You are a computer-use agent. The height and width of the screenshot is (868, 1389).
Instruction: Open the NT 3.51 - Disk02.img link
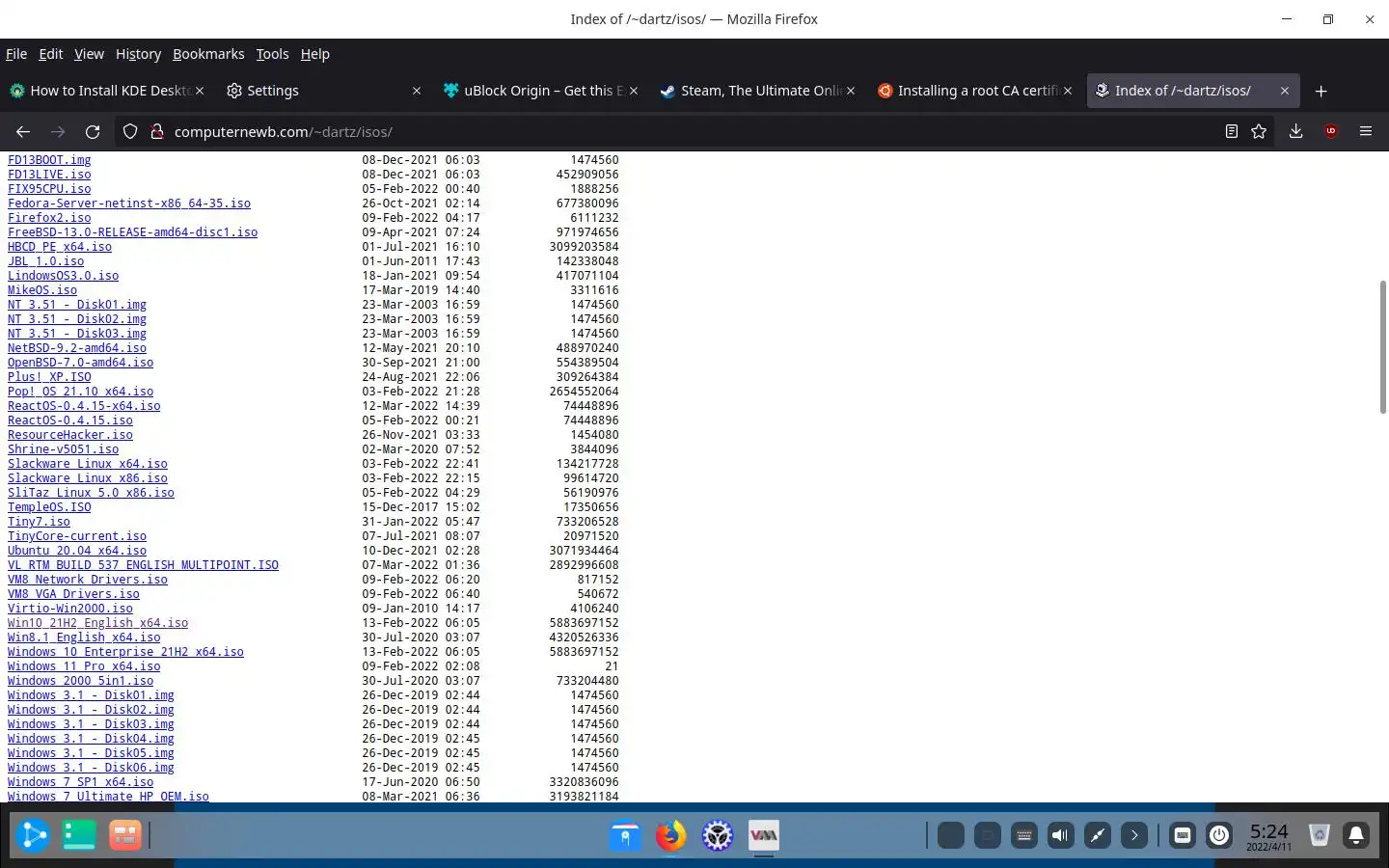pyautogui.click(x=77, y=319)
